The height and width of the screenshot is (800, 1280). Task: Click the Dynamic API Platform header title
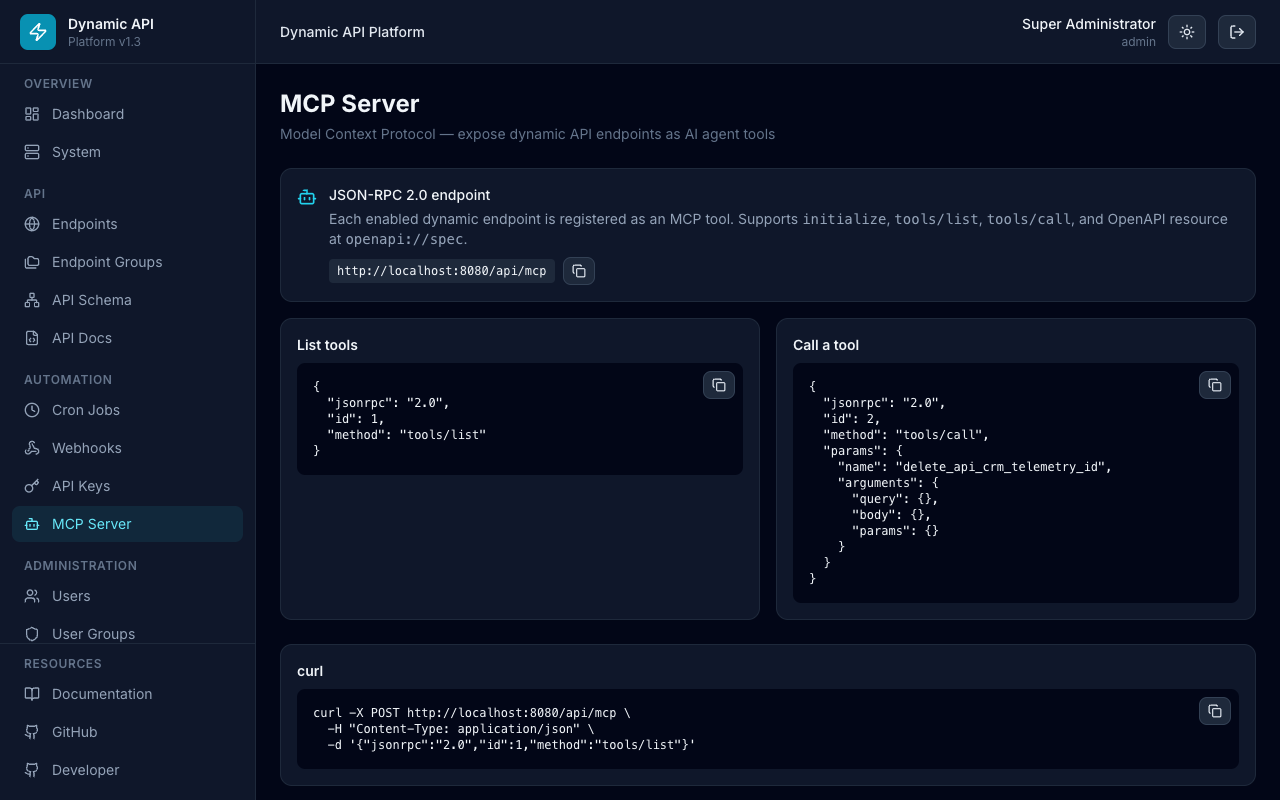coord(352,32)
